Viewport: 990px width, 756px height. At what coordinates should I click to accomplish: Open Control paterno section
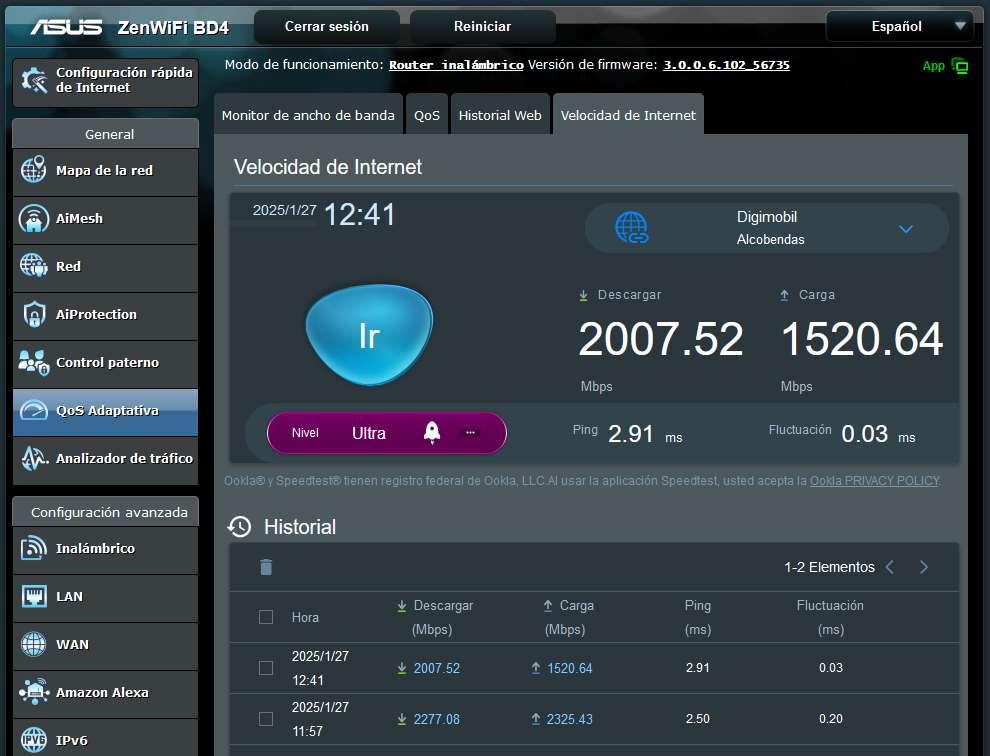tap(105, 363)
